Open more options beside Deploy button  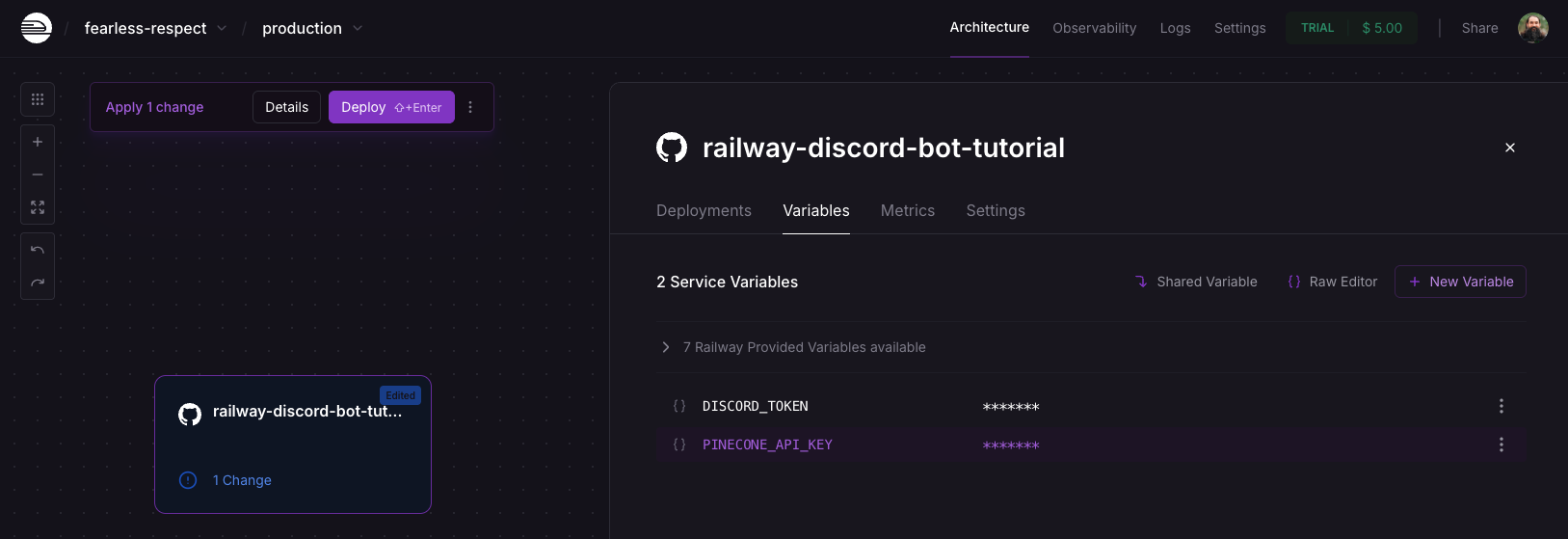[x=470, y=107]
